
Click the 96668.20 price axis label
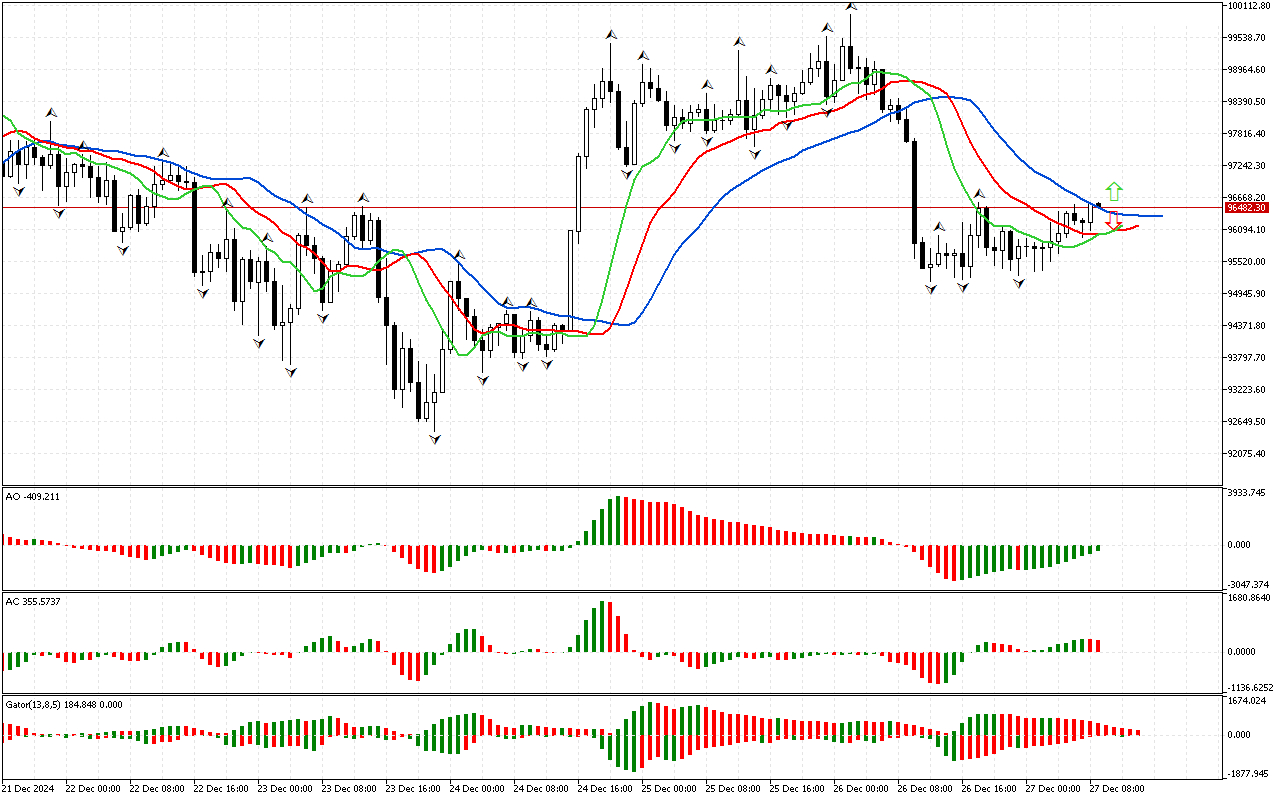click(1248, 198)
